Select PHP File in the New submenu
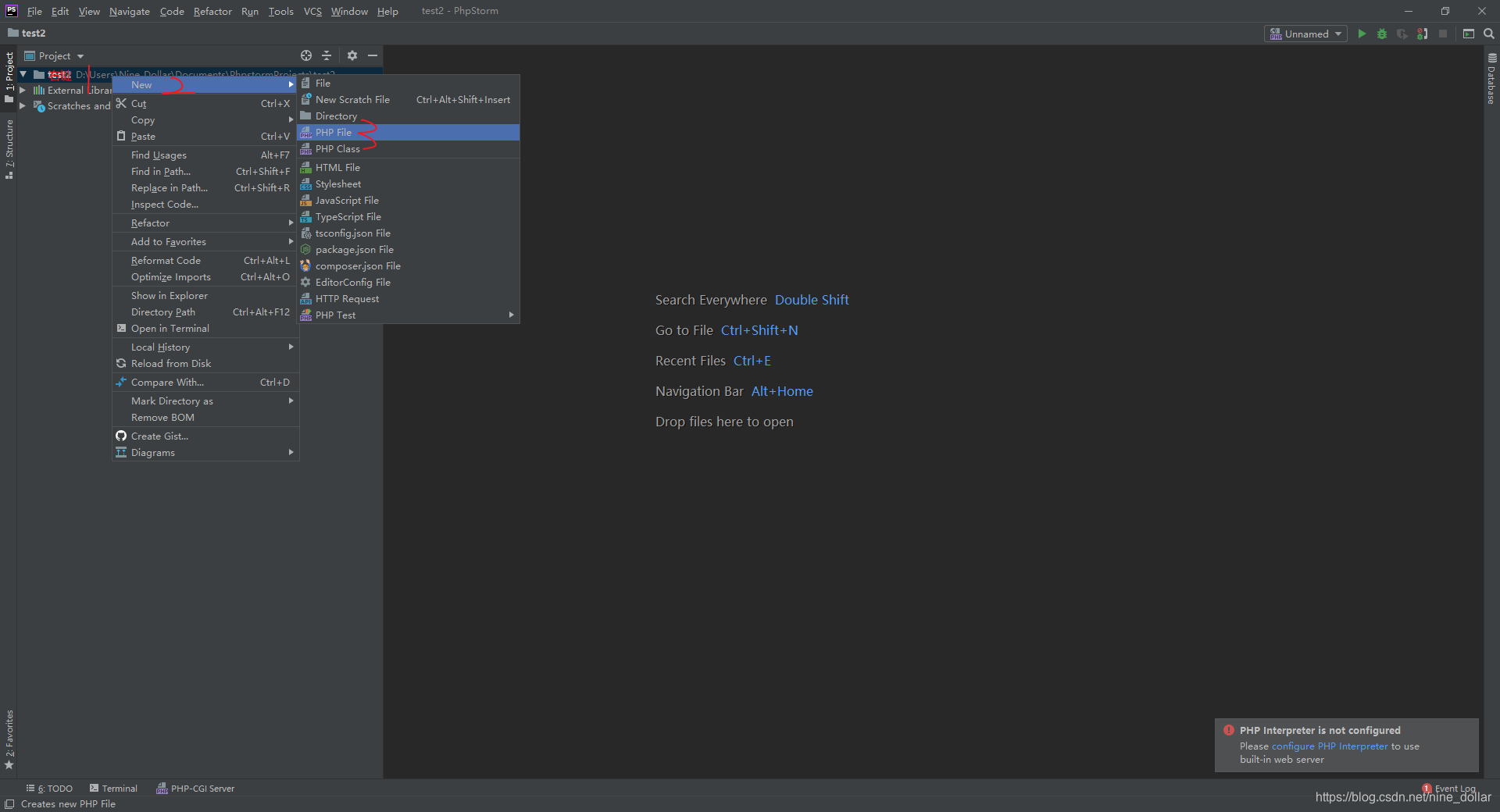 pyautogui.click(x=408, y=133)
